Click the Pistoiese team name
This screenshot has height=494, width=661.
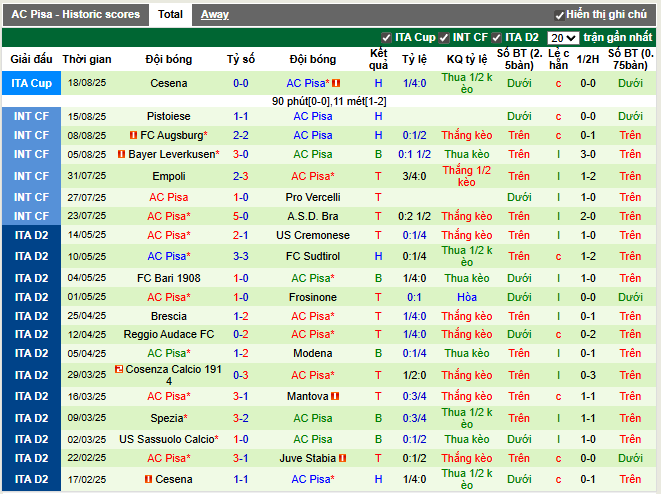(x=169, y=116)
